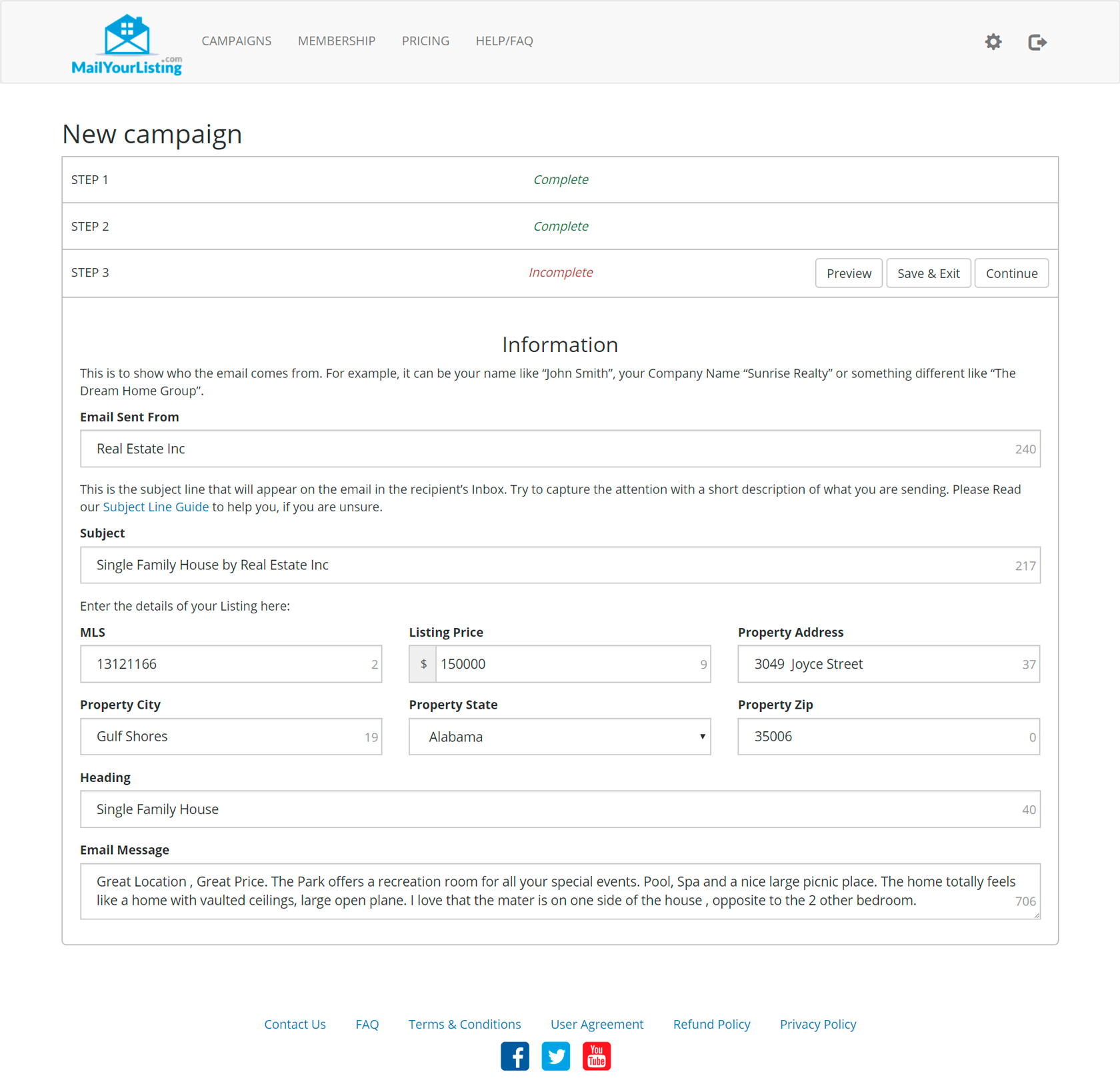Click the MailYourListing logo
Screen dimensions: 1120x1088
click(x=127, y=44)
